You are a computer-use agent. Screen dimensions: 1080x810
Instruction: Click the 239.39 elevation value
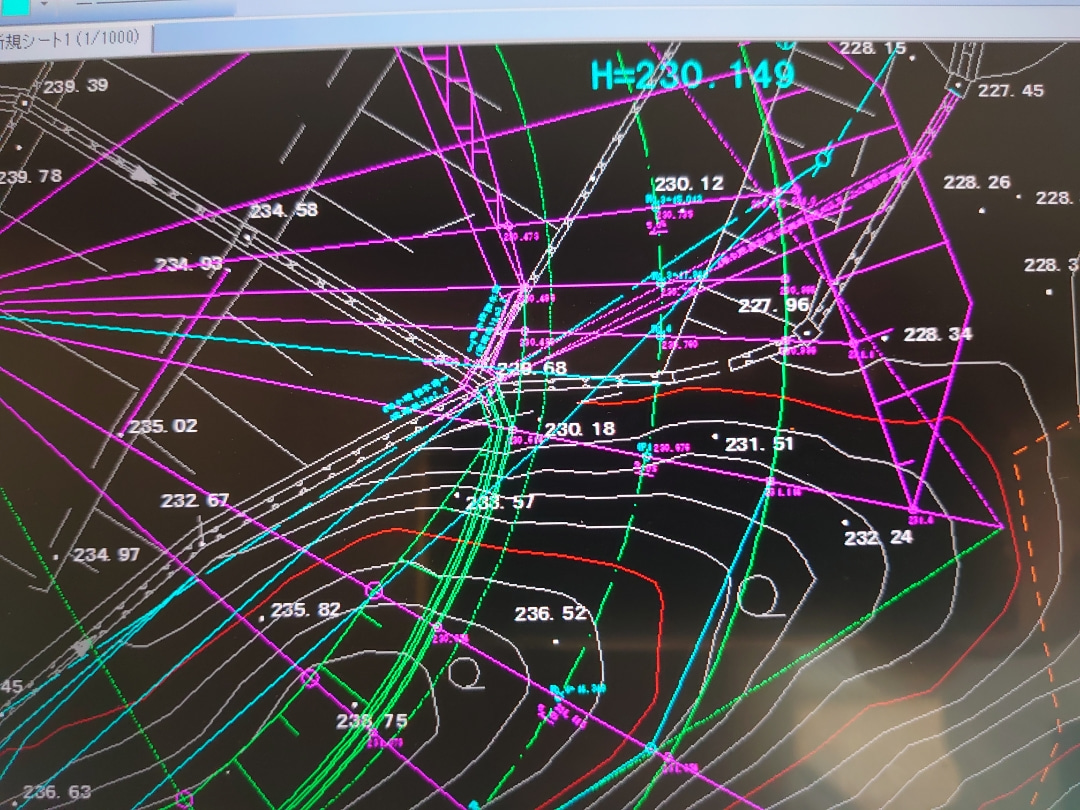click(76, 85)
